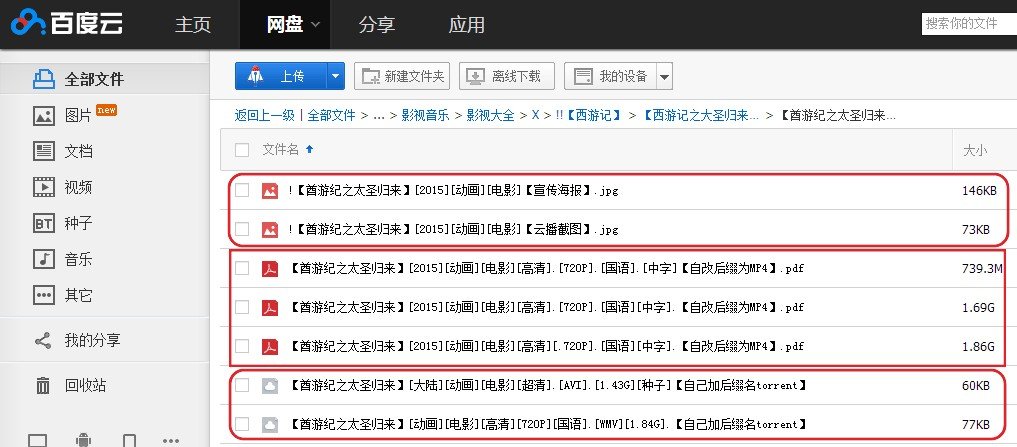
Task: Click 返回上一级 breadcrumb link
Action: pyautogui.click(x=265, y=115)
